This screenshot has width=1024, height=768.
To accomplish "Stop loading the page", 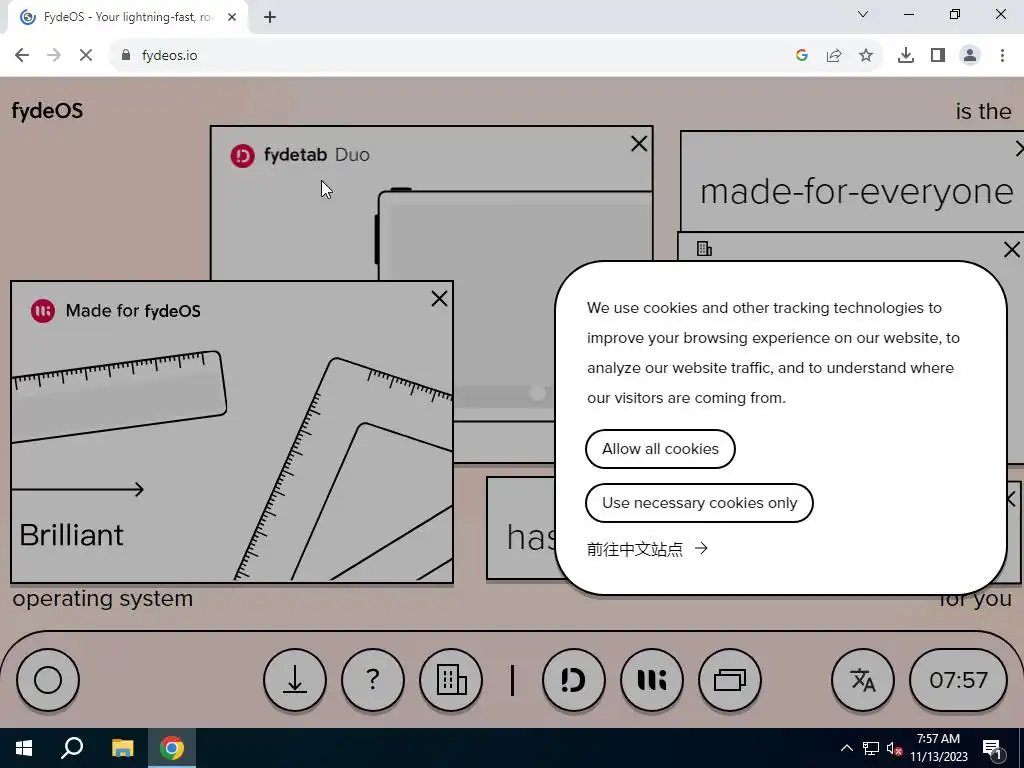I will click(x=86, y=56).
